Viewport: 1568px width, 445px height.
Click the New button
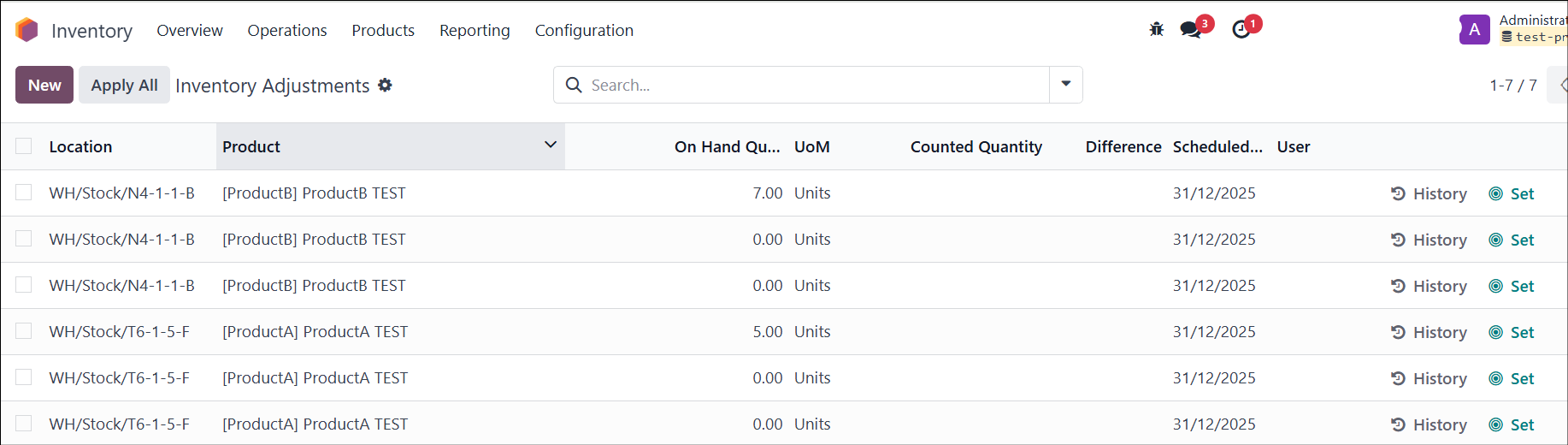44,85
